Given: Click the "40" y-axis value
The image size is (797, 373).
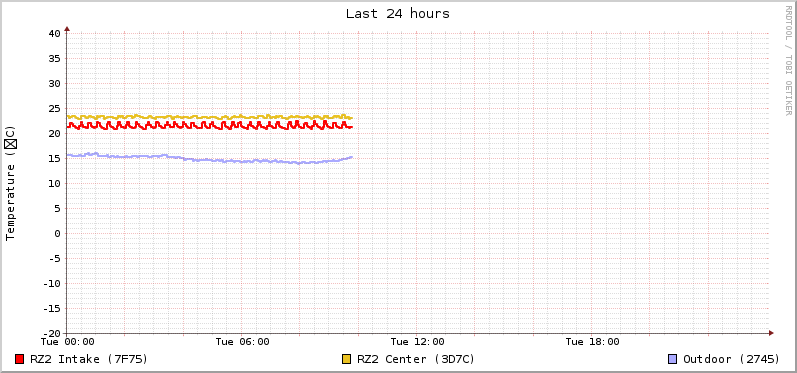Looking at the screenshot, I should pos(54,34).
